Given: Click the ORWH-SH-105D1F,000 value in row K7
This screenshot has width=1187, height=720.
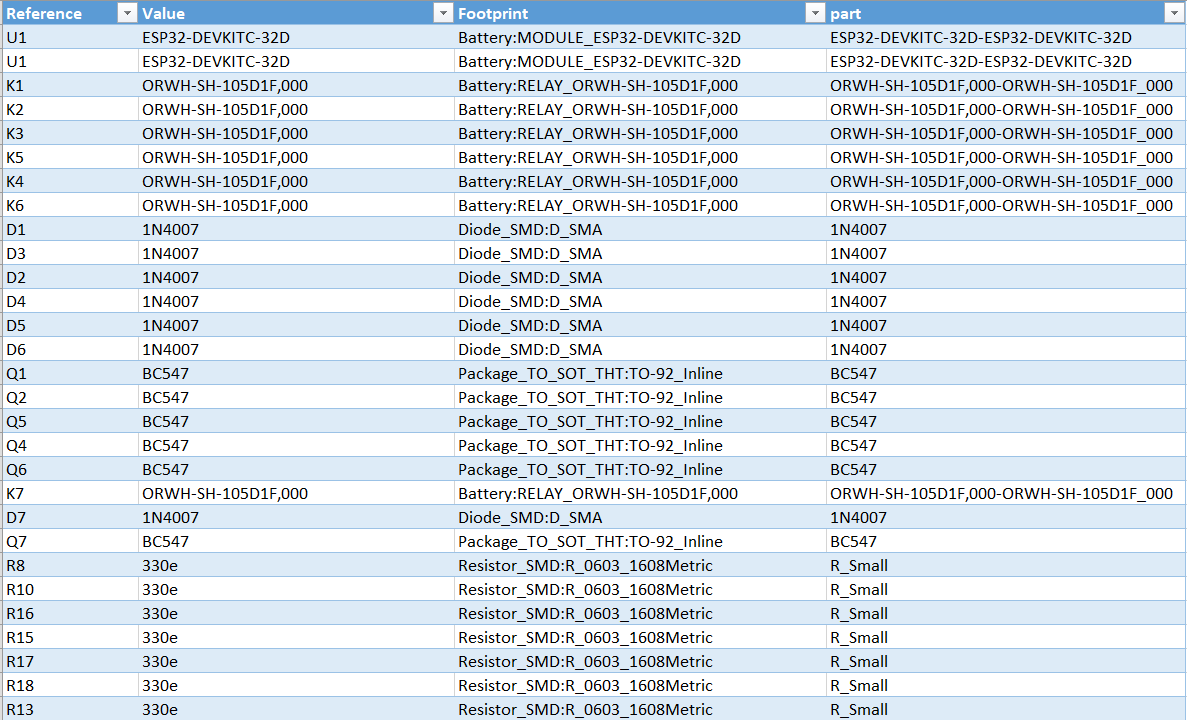Looking at the screenshot, I should pos(225,494).
